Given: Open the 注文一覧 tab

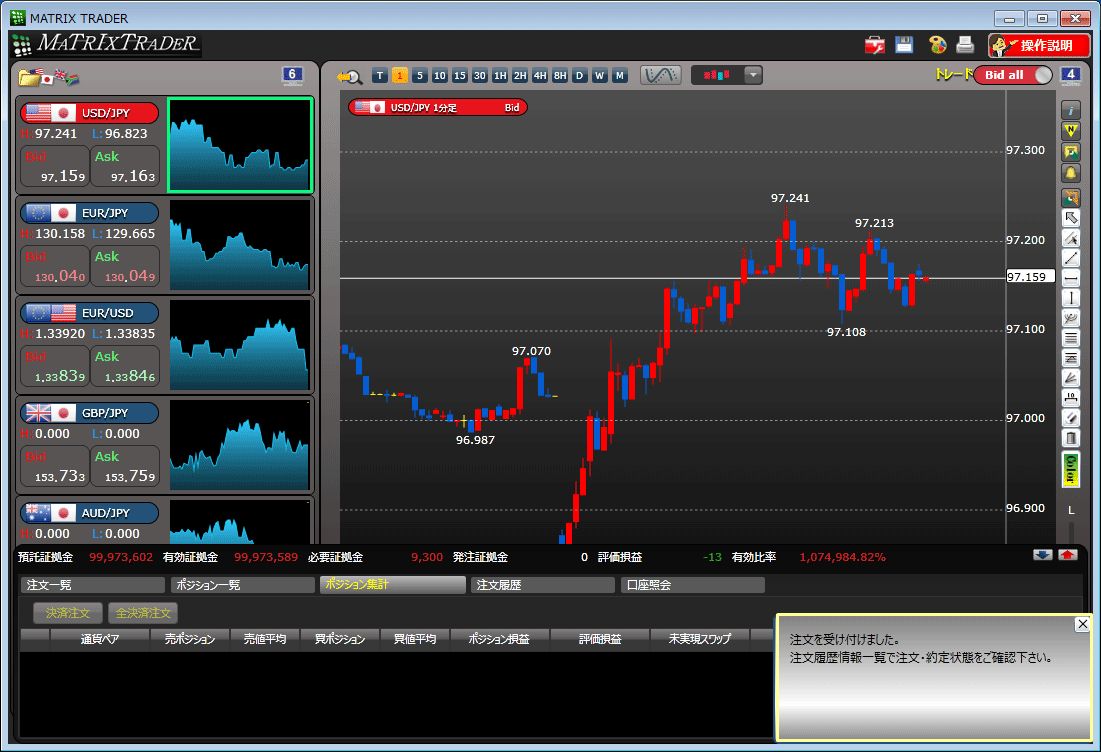Looking at the screenshot, I should coord(93,585).
